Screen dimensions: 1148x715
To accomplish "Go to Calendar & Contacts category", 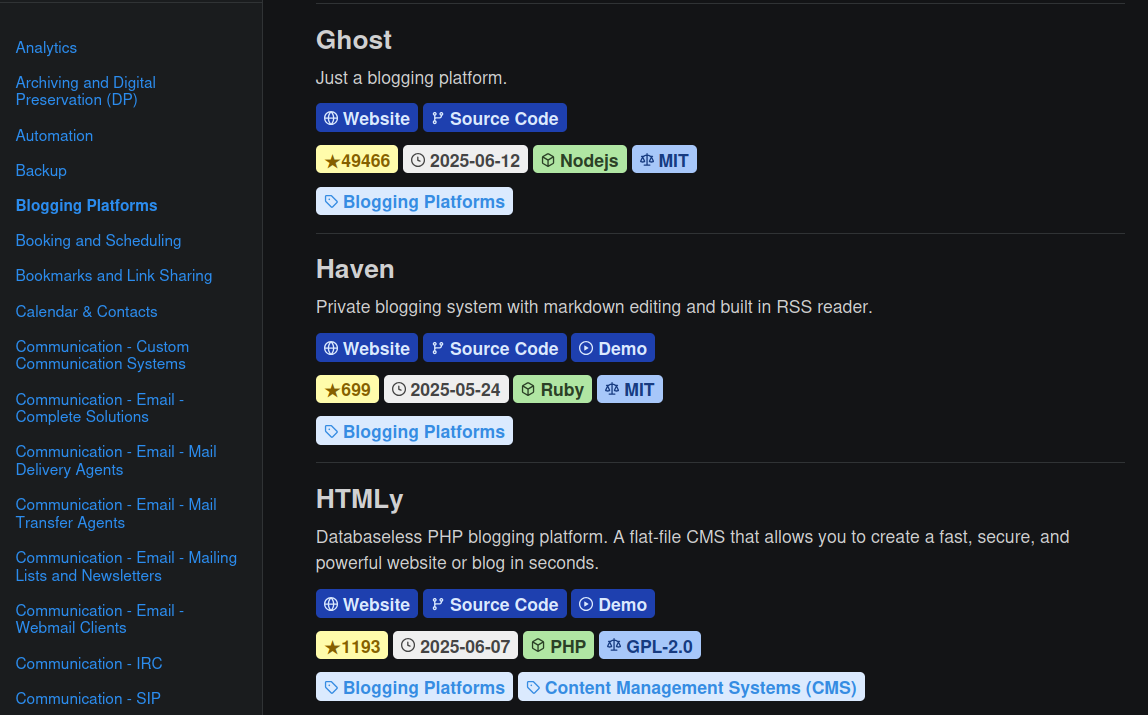I will 86,312.
